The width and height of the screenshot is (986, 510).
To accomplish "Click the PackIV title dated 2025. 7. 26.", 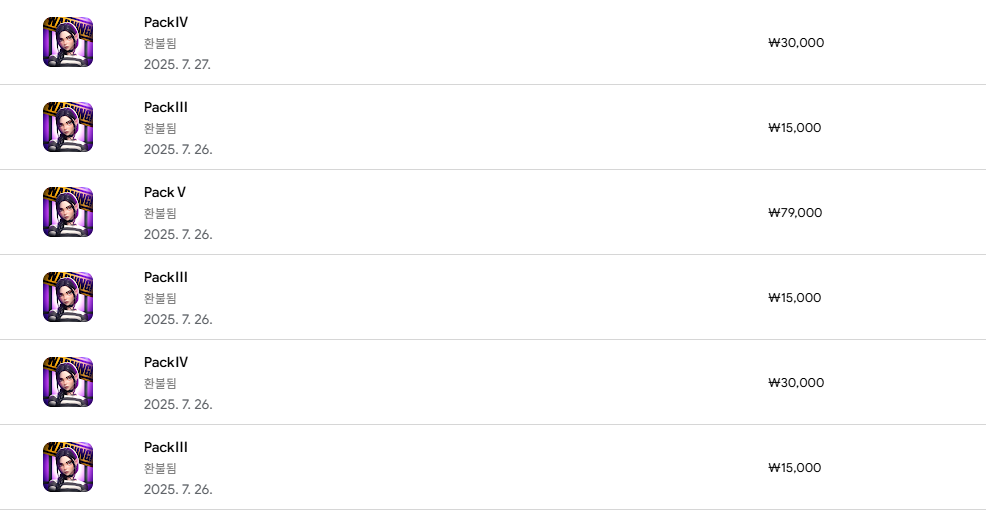I will tap(166, 362).
